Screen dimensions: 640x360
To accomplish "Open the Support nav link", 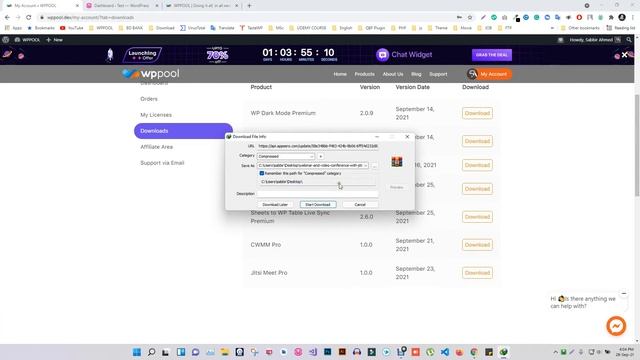I will 438,74.
